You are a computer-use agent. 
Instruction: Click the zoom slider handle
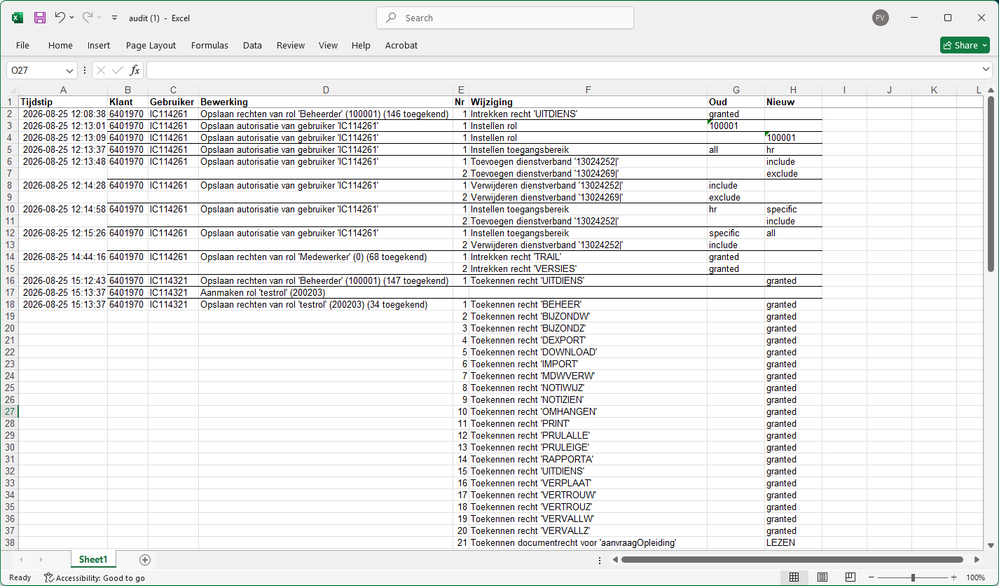click(x=913, y=577)
